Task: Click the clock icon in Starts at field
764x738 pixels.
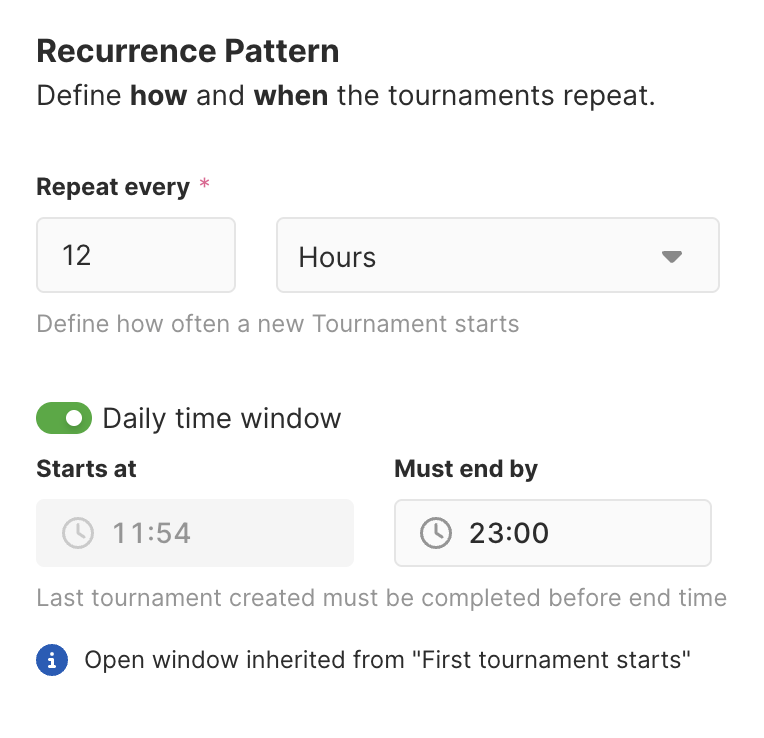Action: 78,533
